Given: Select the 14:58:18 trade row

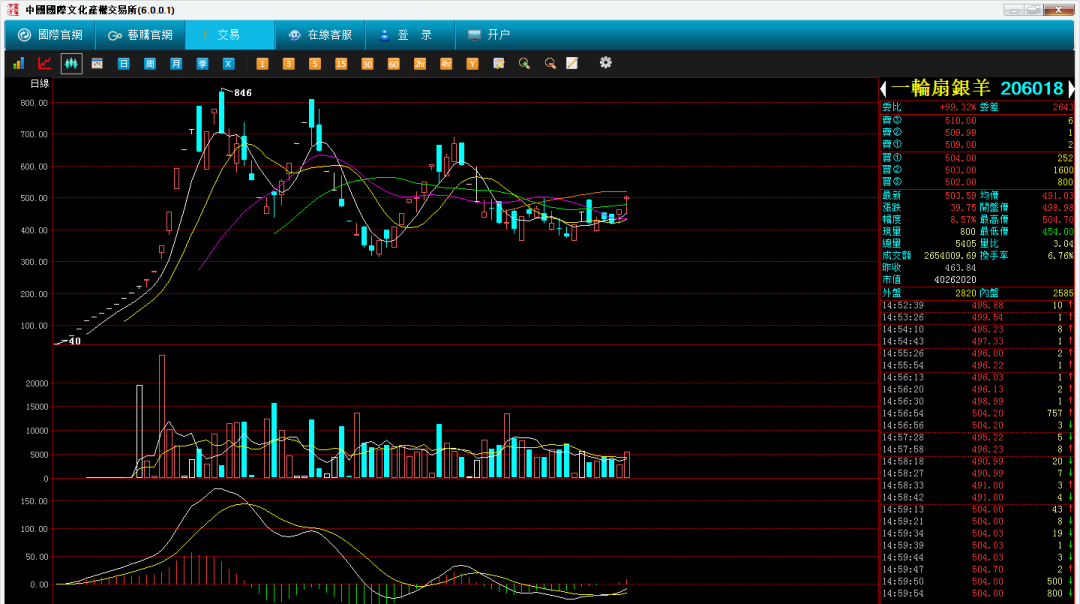Looking at the screenshot, I should coord(977,461).
